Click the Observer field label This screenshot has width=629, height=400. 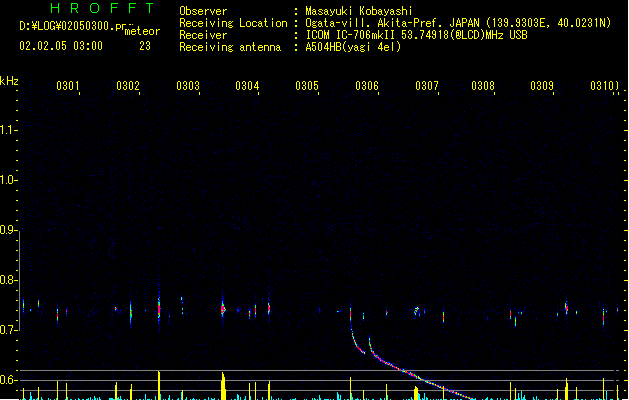click(x=203, y=11)
